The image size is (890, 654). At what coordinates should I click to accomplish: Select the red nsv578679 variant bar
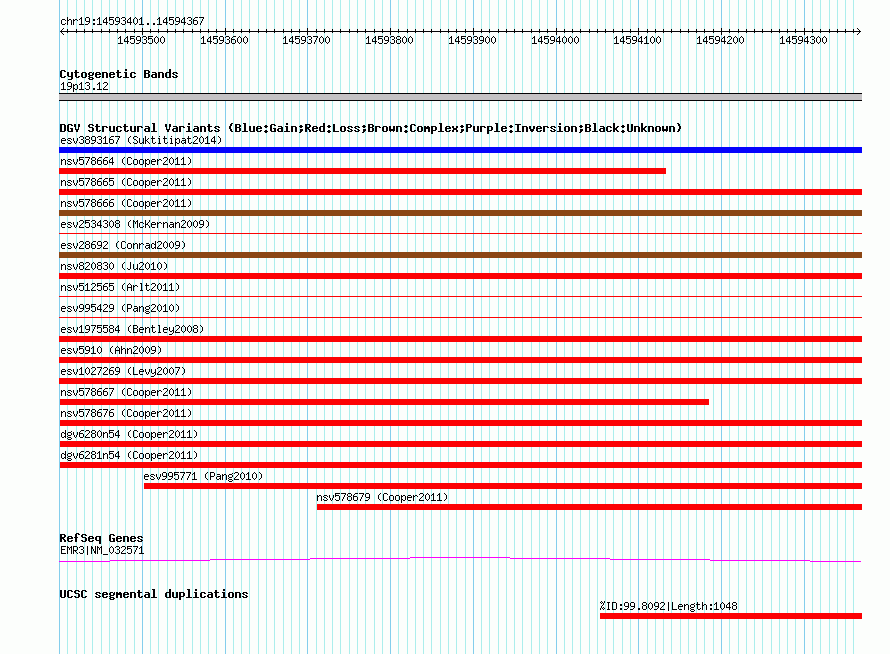589,507
